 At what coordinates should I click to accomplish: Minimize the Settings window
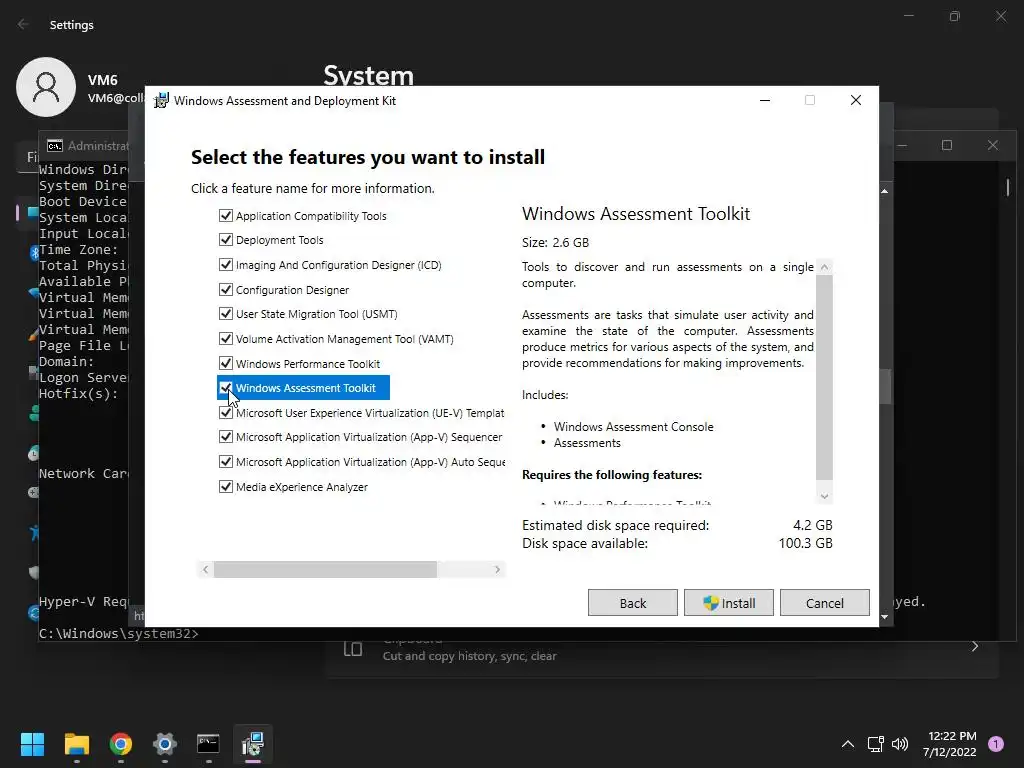[908, 16]
